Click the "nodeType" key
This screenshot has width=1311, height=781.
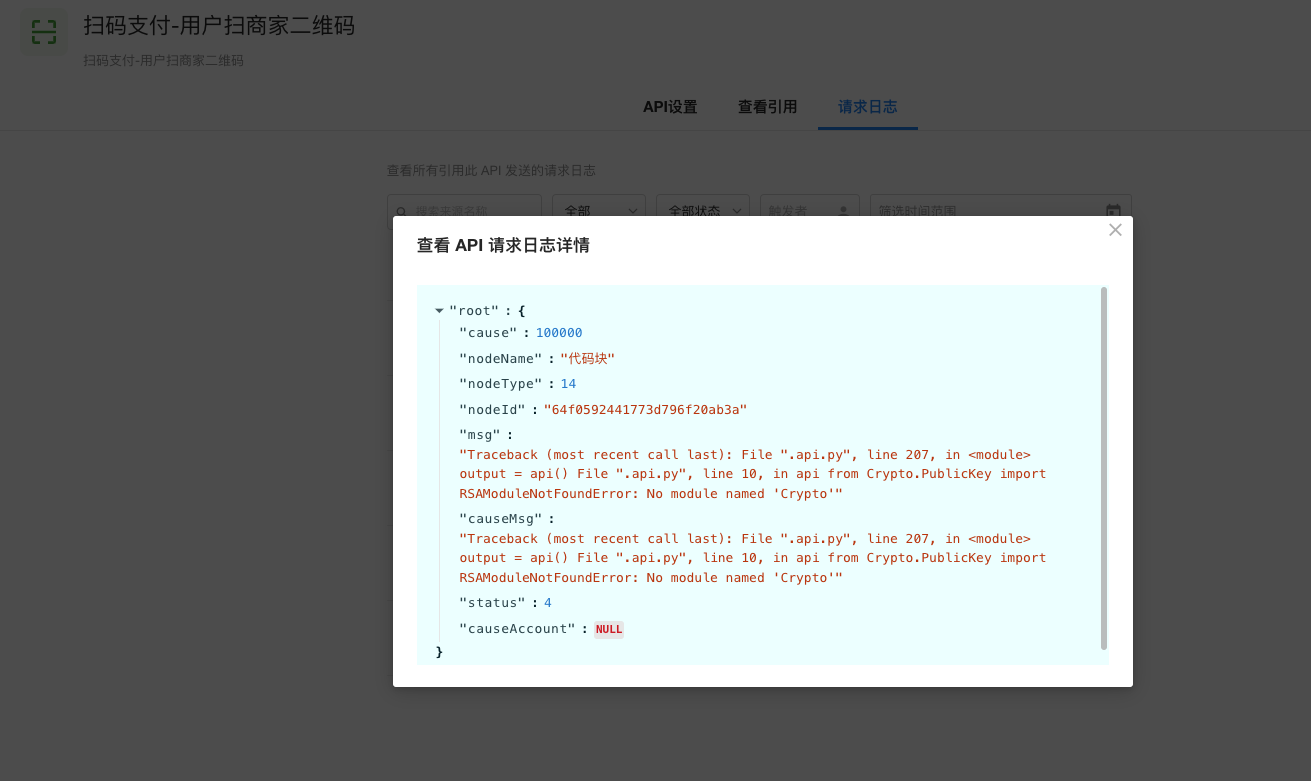500,384
